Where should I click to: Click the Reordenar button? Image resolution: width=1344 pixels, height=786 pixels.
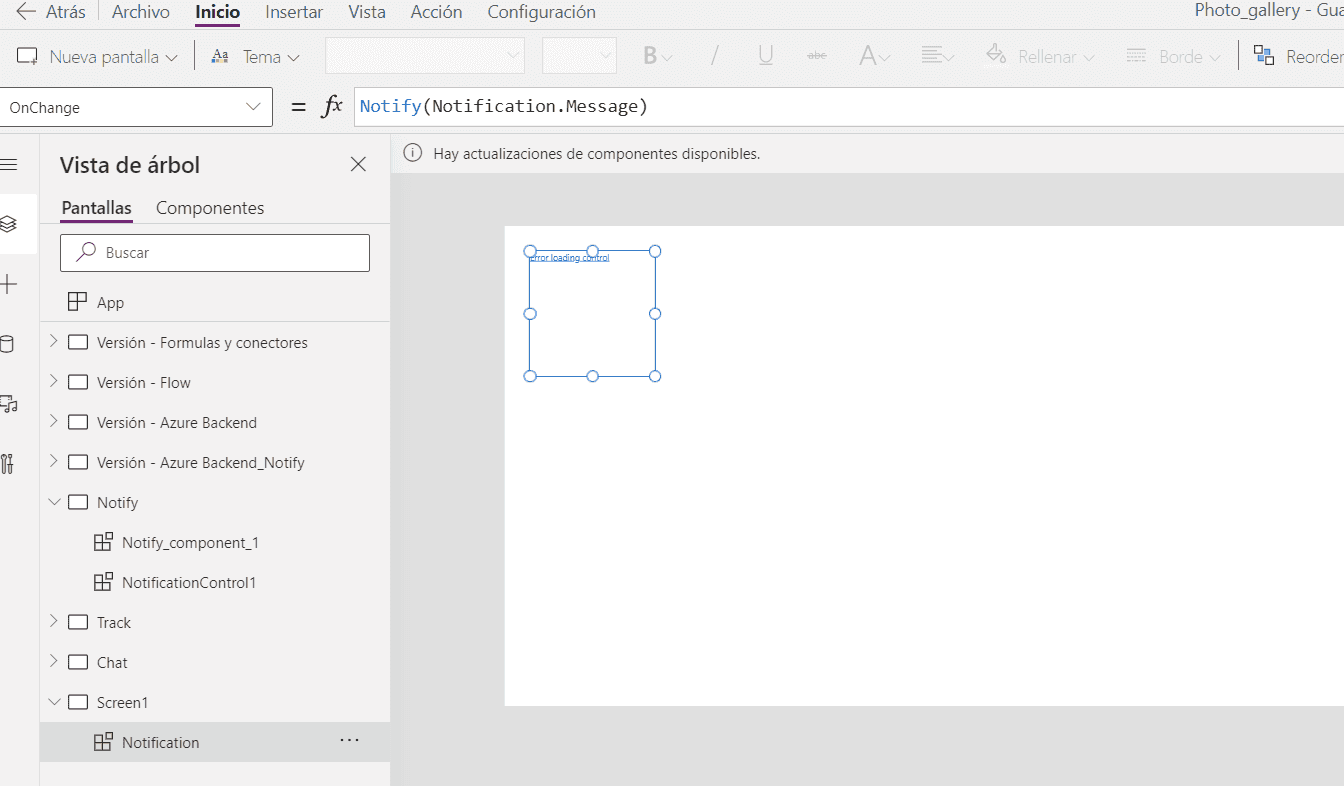(1298, 56)
